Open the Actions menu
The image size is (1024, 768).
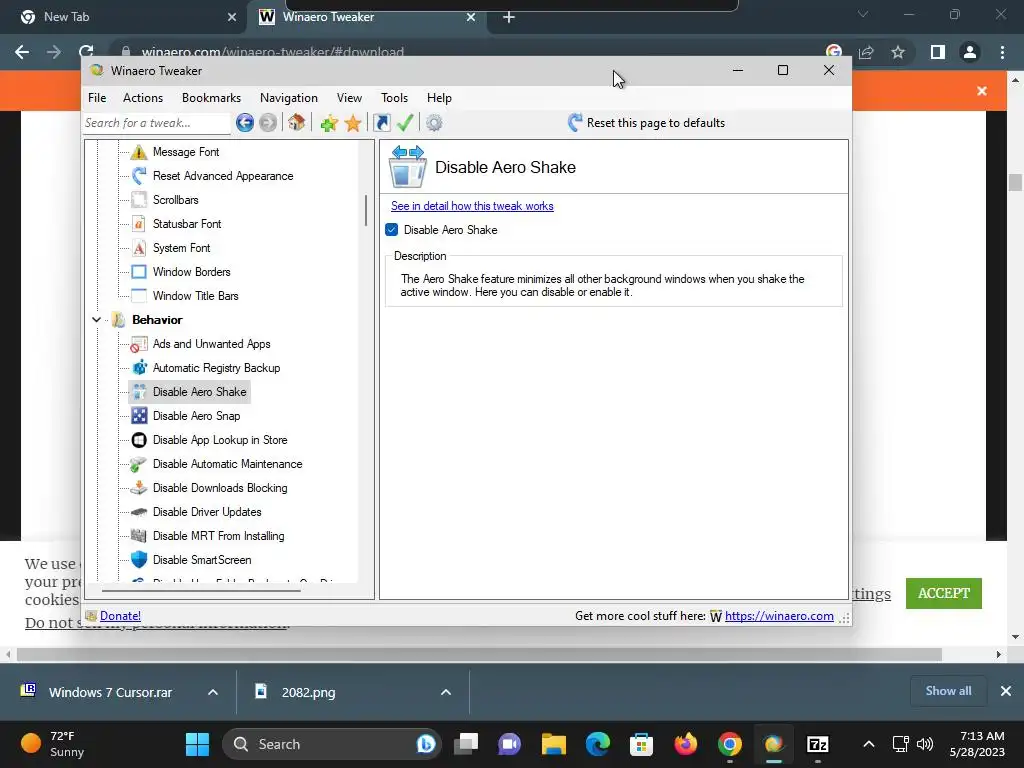pyautogui.click(x=143, y=98)
